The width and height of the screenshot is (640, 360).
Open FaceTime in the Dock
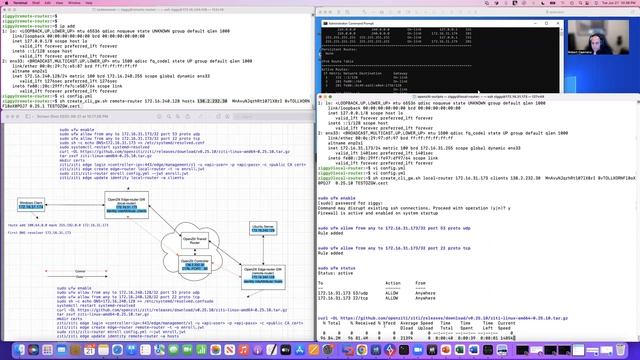point(187,349)
